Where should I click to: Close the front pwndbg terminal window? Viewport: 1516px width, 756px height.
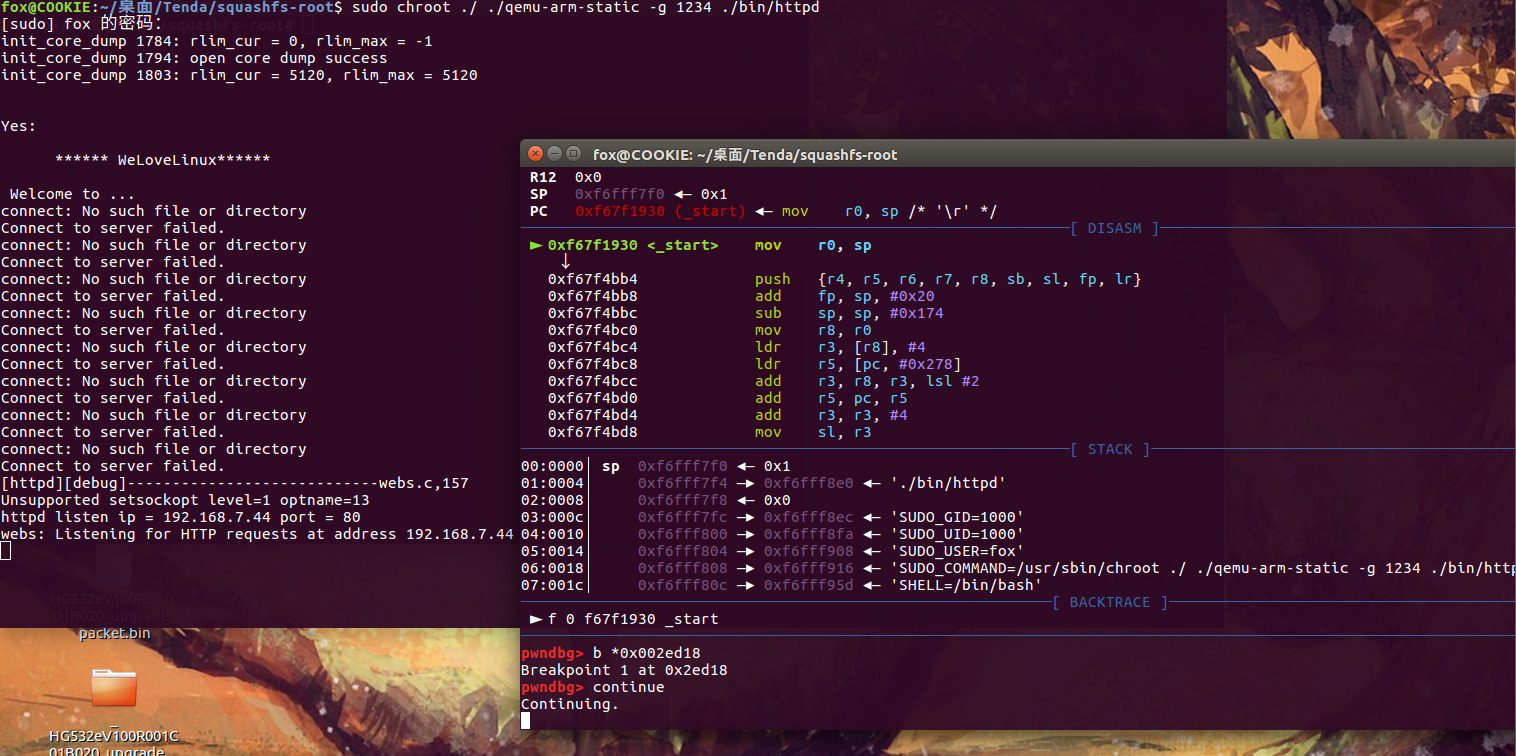tap(536, 154)
